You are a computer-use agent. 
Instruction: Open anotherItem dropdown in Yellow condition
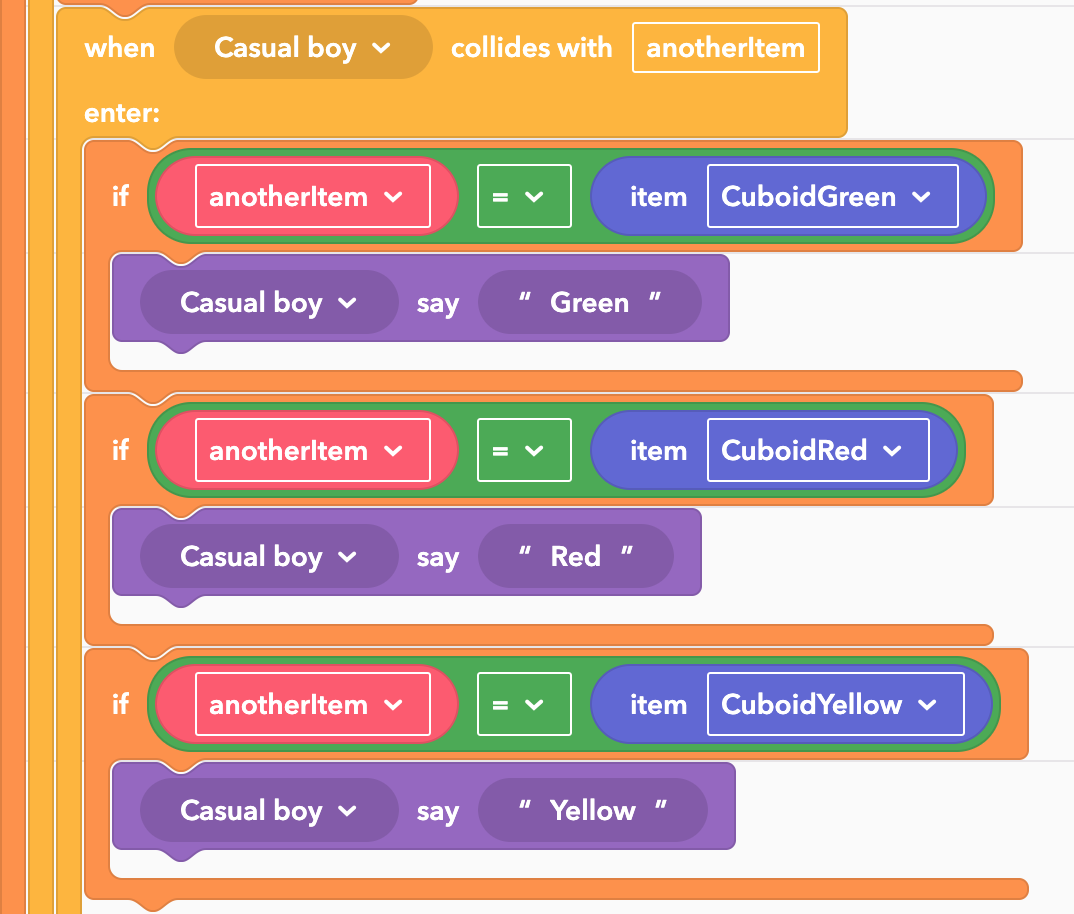point(312,704)
